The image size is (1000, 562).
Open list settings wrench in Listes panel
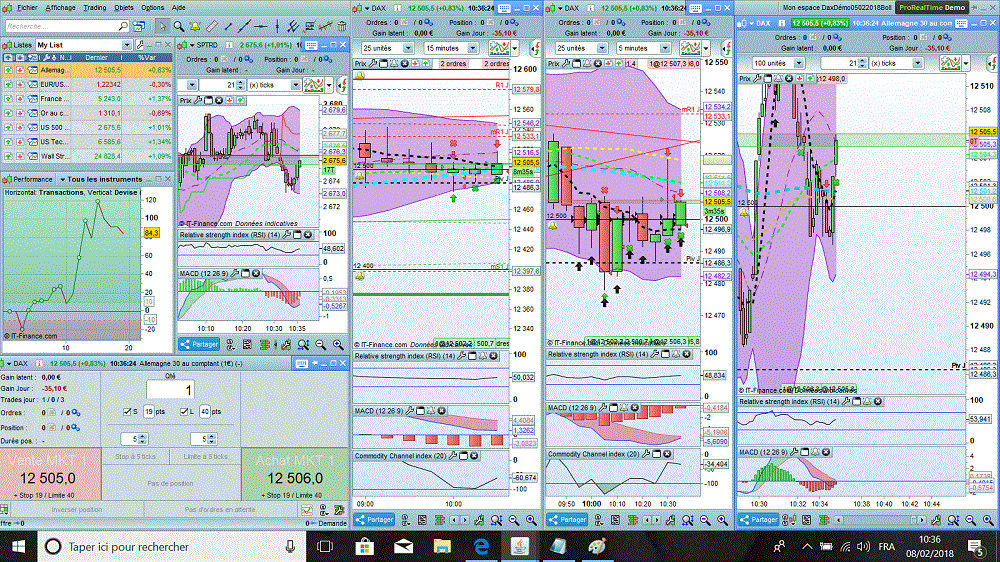[140, 45]
